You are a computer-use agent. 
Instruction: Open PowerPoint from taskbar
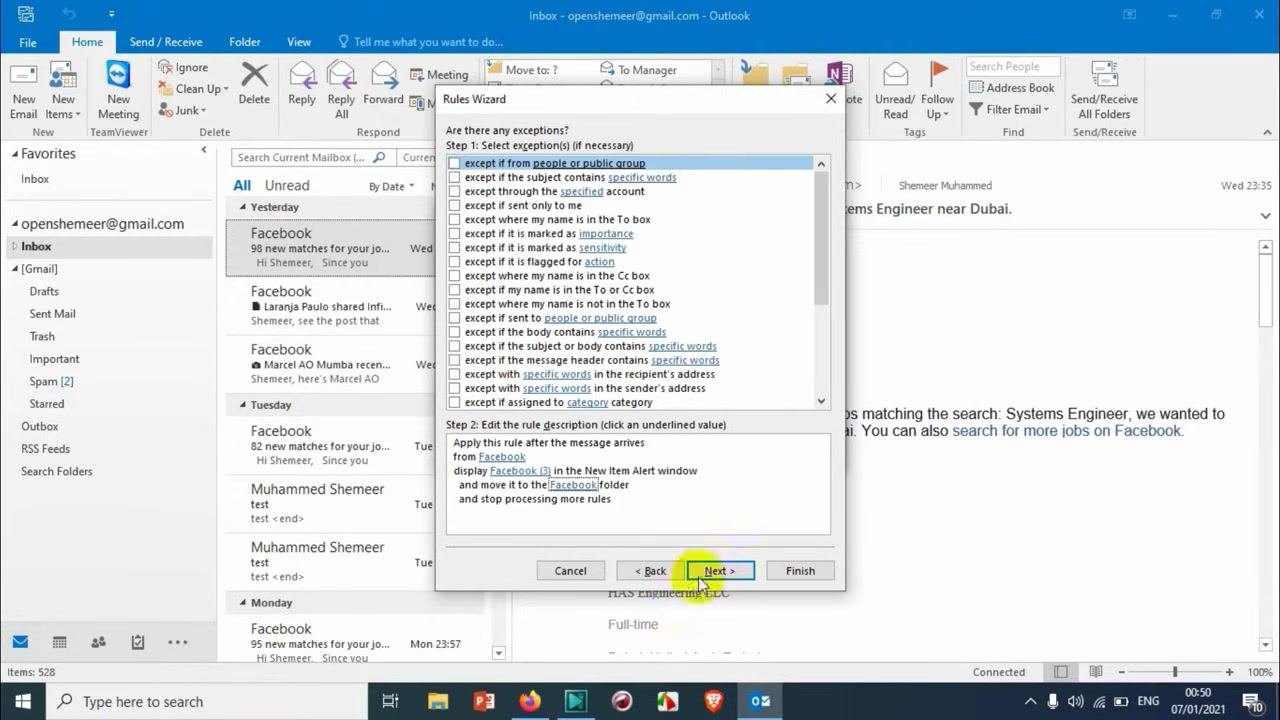click(x=484, y=701)
